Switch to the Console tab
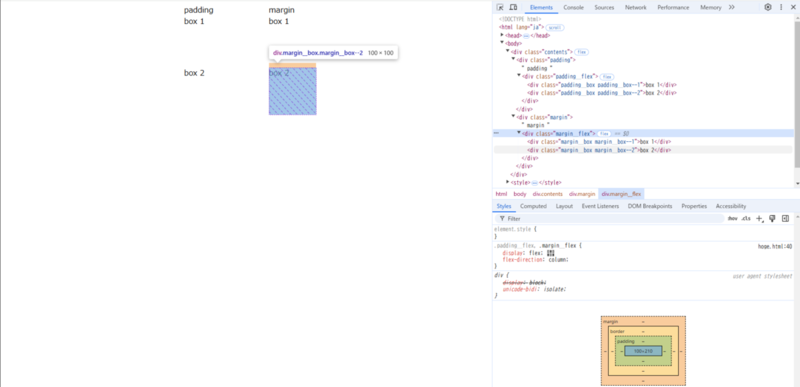Image resolution: width=800 pixels, height=387 pixels. [573, 7]
